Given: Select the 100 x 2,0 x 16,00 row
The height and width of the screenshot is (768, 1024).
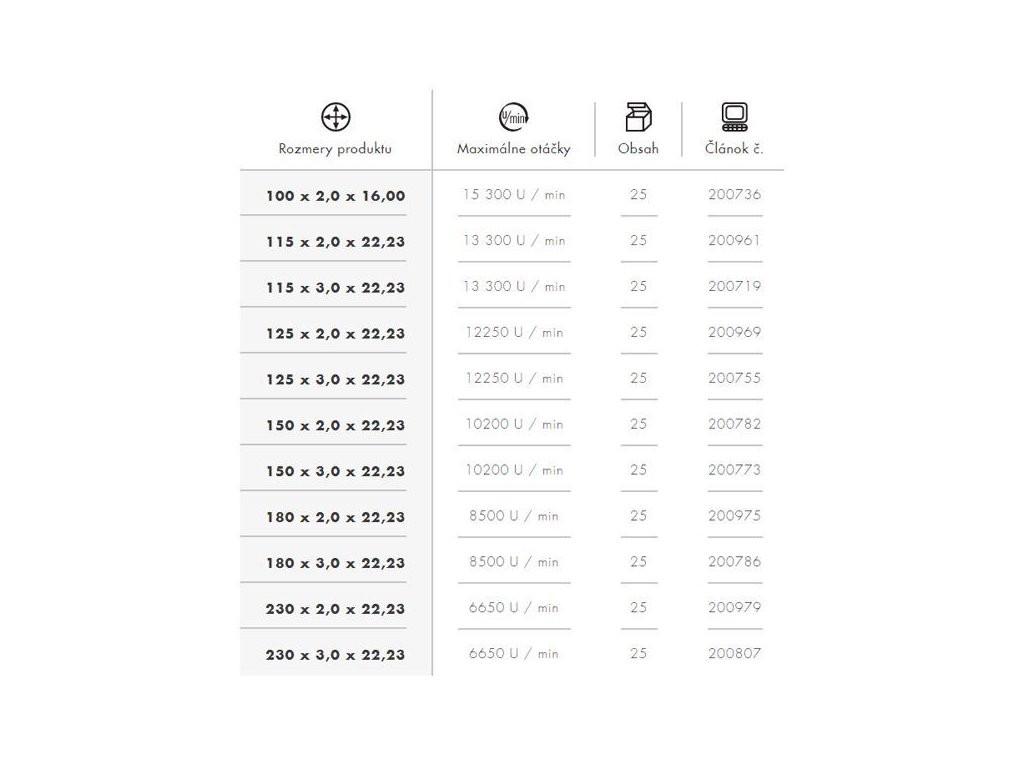Looking at the screenshot, I should [335, 196].
